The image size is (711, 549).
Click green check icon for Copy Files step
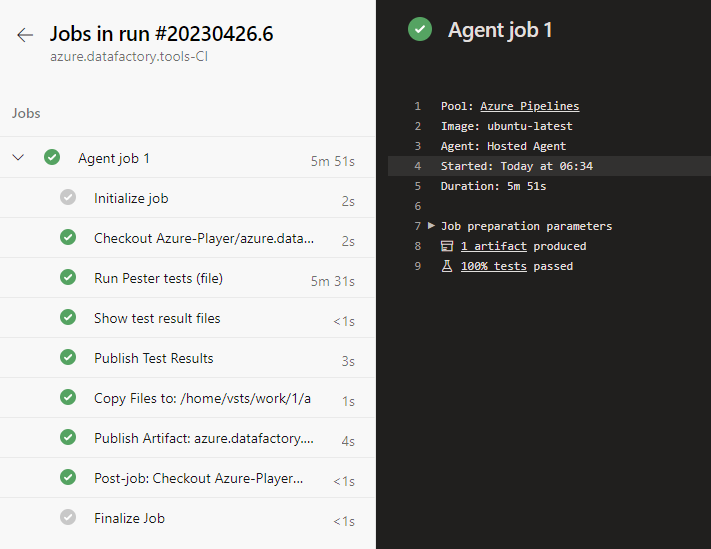68,397
